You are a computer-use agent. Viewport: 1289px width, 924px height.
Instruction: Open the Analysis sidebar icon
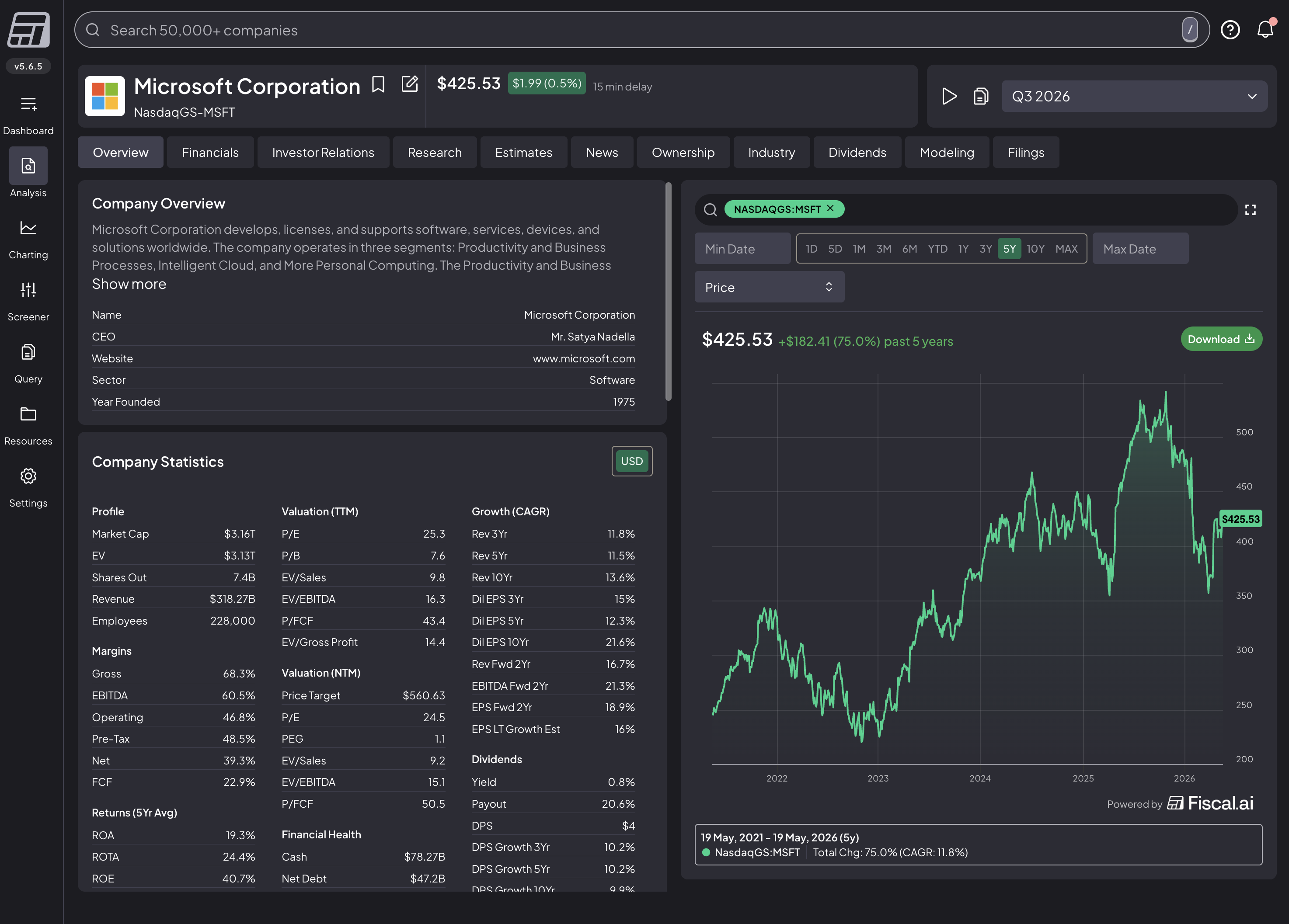(28, 165)
